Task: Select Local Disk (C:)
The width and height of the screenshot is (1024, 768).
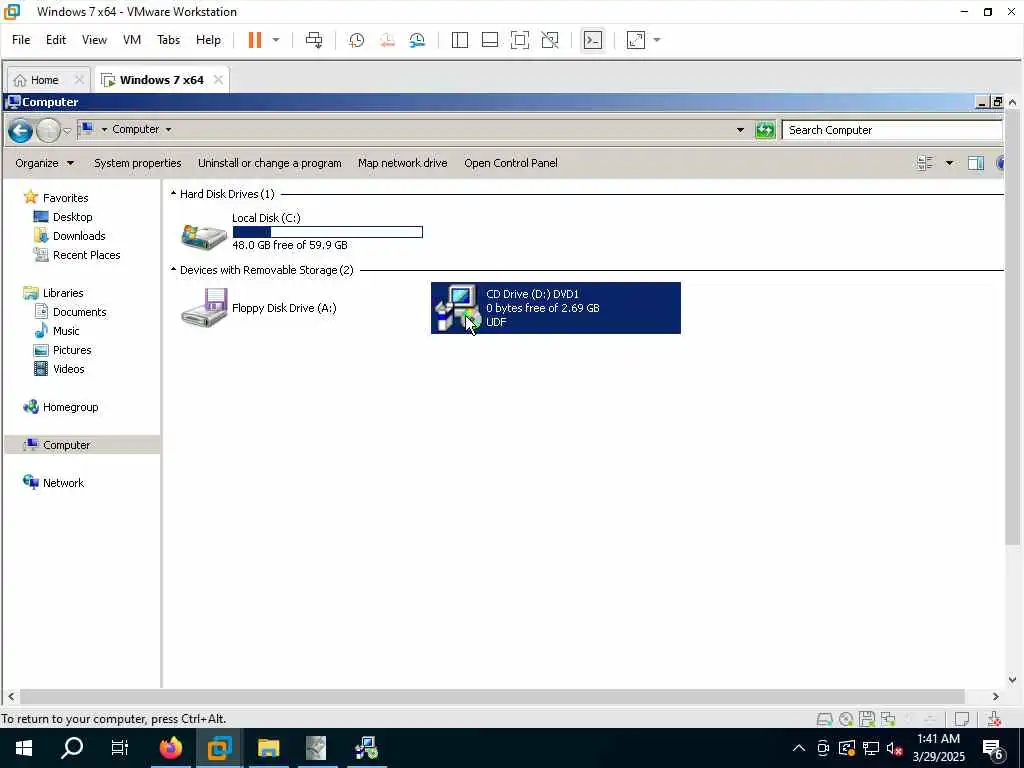Action: coord(302,232)
